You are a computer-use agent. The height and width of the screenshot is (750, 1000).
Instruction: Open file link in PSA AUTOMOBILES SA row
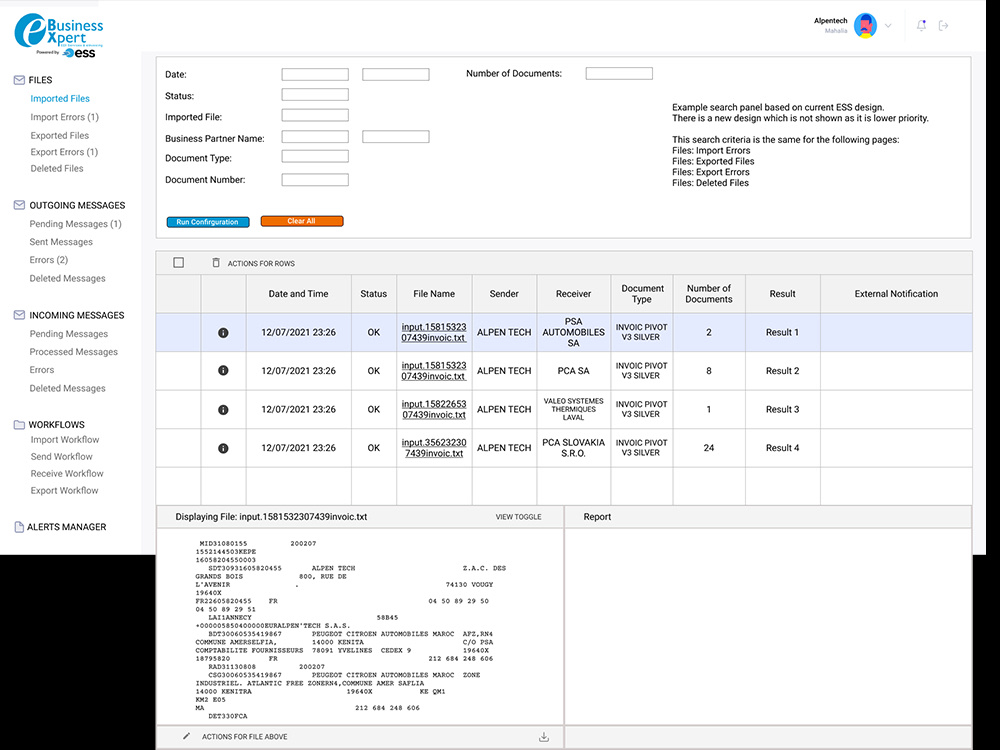[x=434, y=332]
